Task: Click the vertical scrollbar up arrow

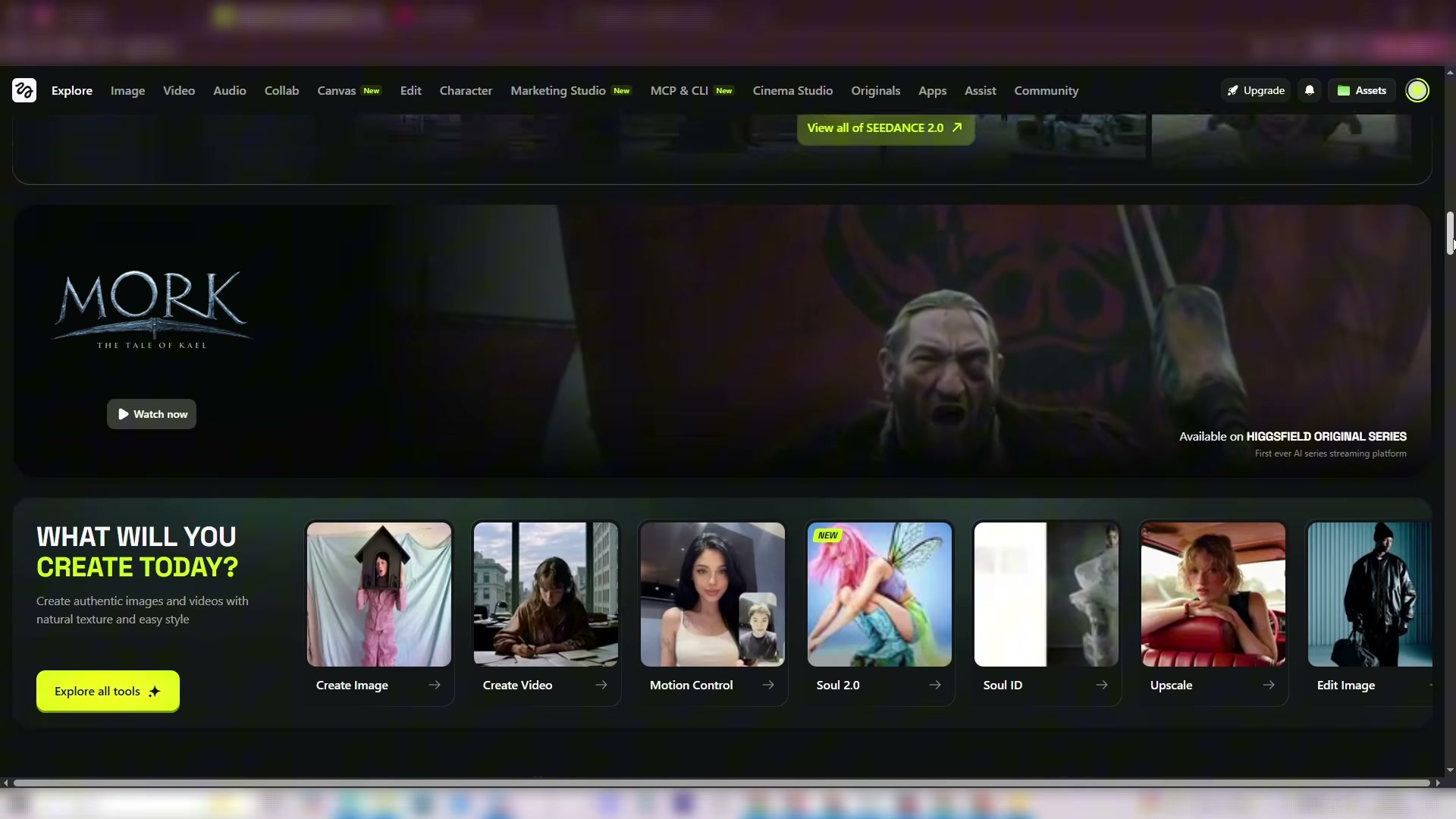Action: point(1450,73)
